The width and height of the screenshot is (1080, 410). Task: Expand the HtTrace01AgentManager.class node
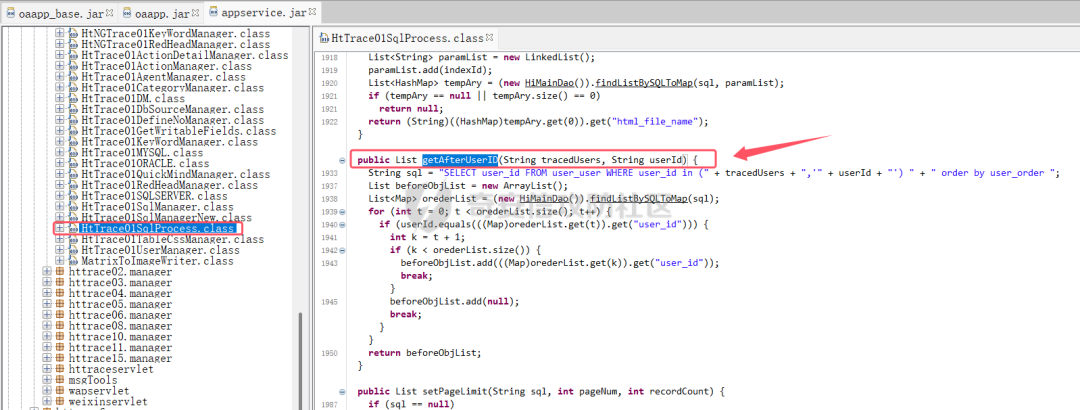(59, 77)
